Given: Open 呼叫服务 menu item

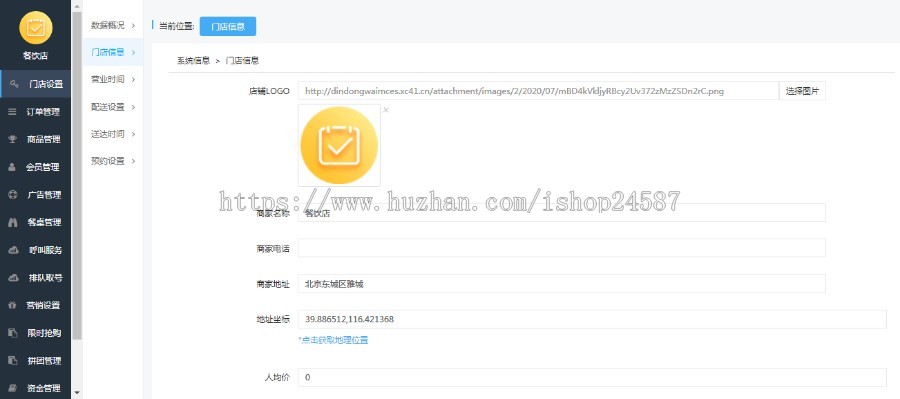Looking at the screenshot, I should [36, 250].
